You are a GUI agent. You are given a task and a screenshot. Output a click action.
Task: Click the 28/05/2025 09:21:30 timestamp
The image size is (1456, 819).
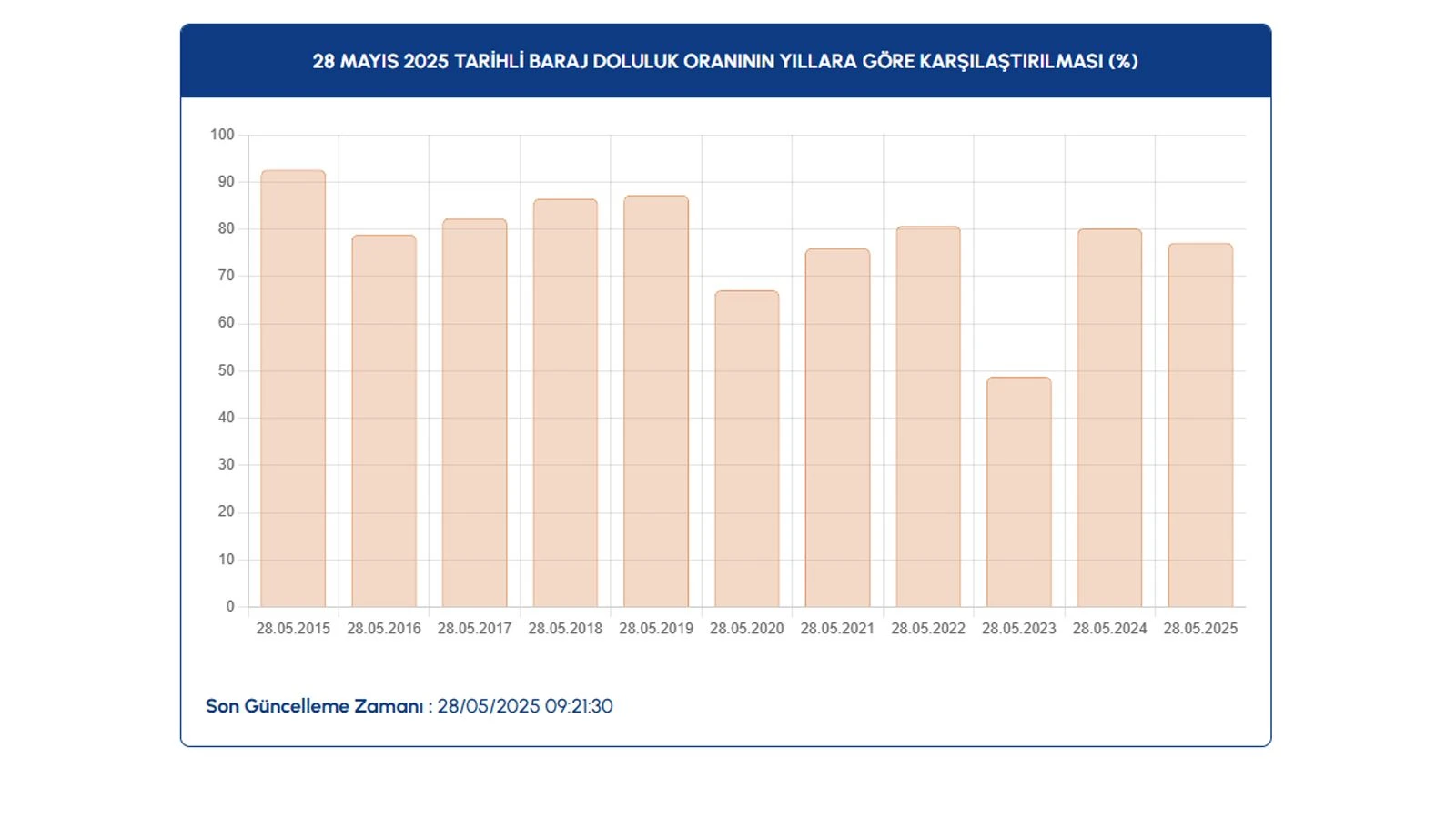525,706
